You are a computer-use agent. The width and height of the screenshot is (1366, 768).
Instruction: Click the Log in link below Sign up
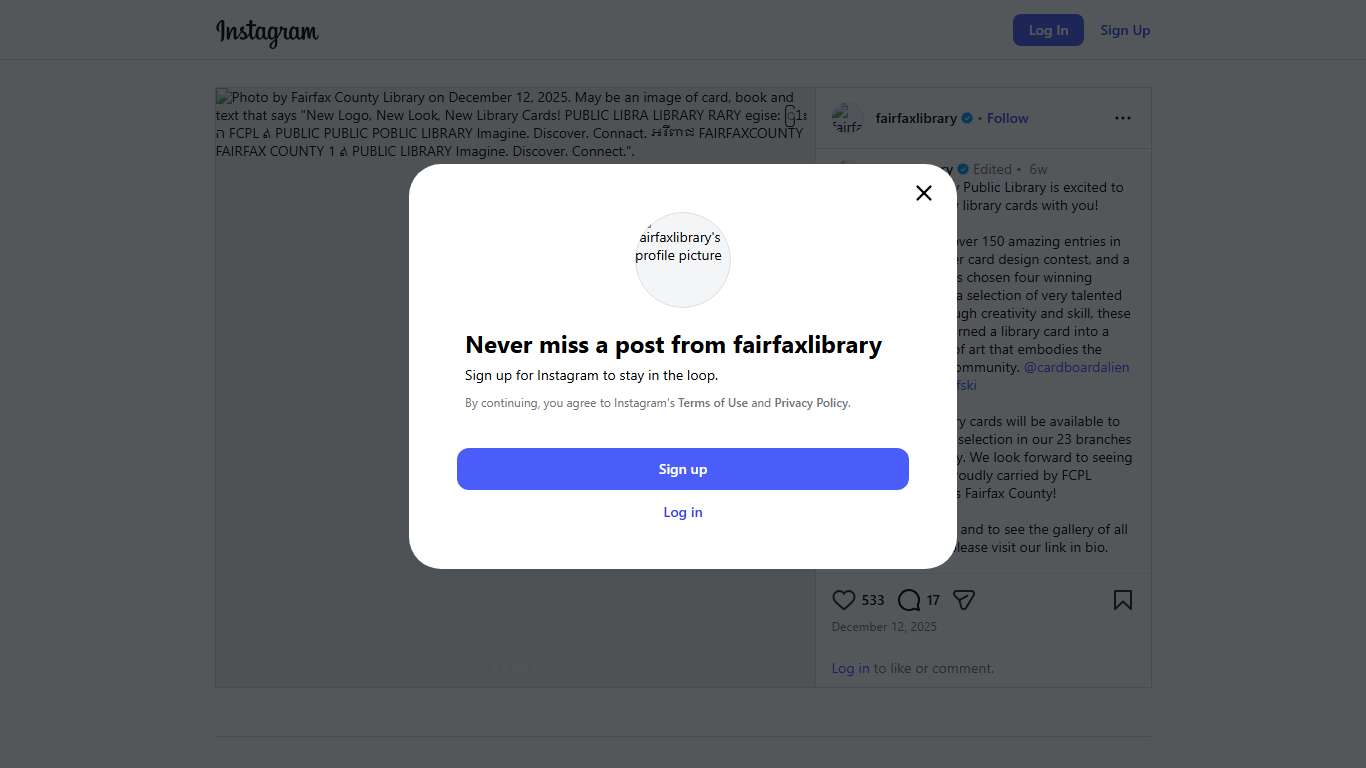[x=683, y=512]
